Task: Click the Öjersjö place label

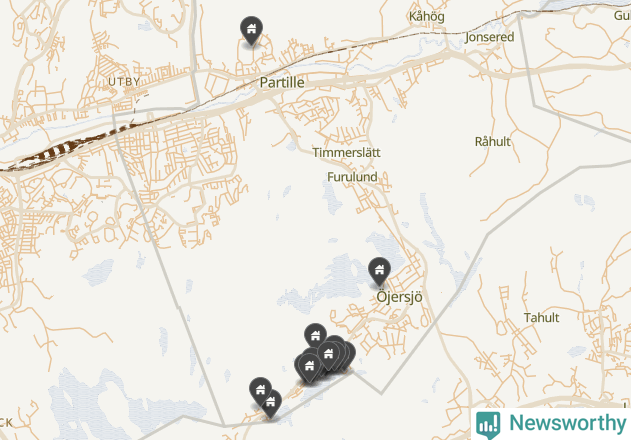Action: point(399,297)
